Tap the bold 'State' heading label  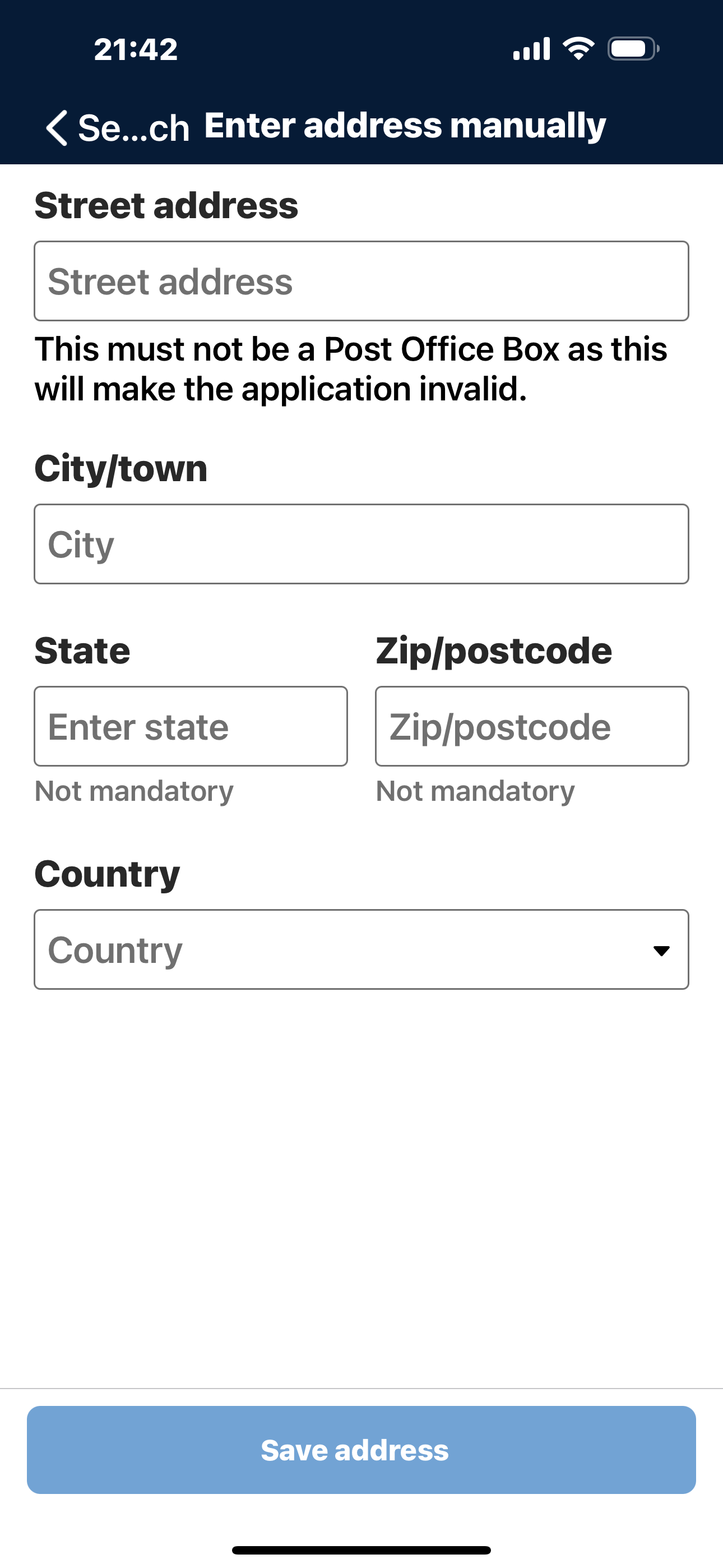(82, 651)
